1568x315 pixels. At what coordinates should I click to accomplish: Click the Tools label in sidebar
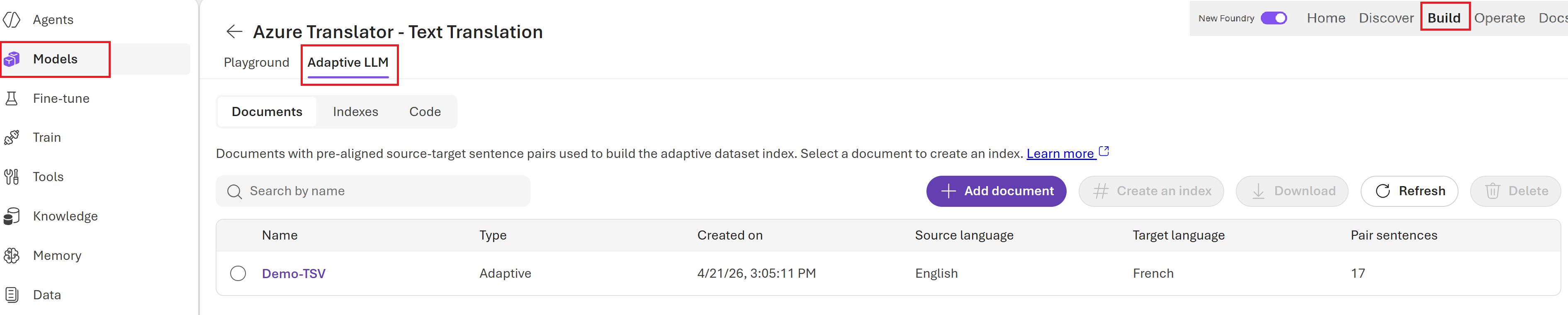pyautogui.click(x=48, y=177)
